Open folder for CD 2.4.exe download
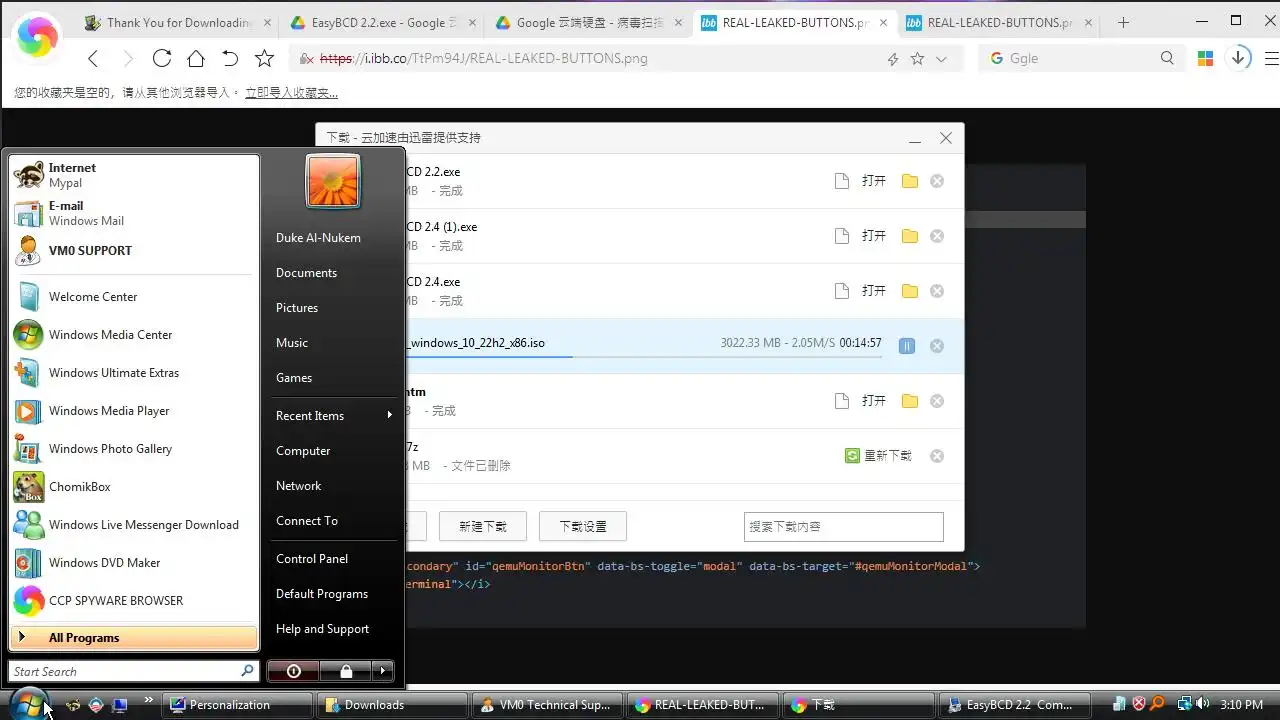This screenshot has width=1280, height=720. (x=909, y=291)
